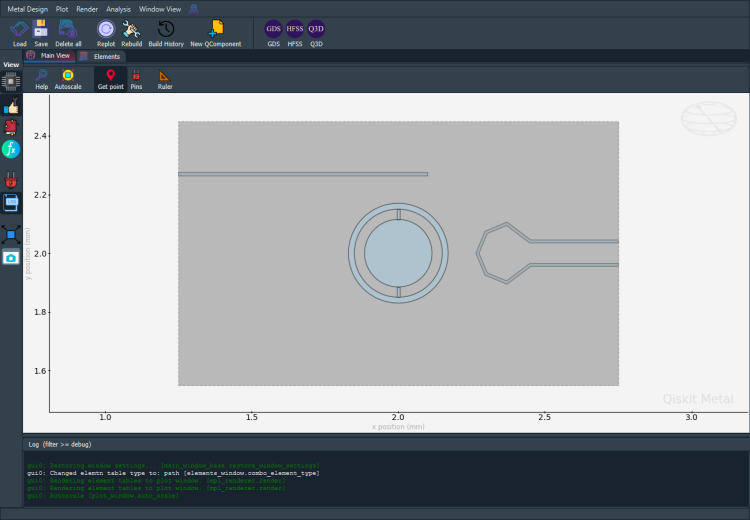Click the Delete all icon
Screen dimensions: 750x520
point(68,33)
